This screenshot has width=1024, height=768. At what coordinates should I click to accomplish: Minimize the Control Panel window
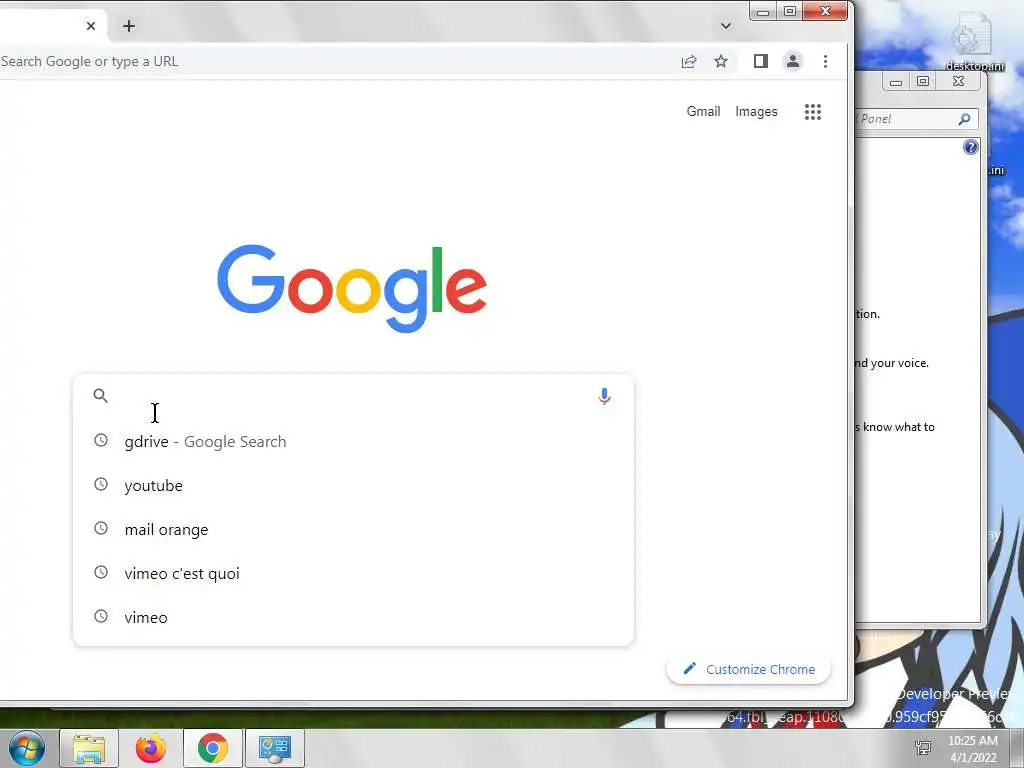(x=896, y=82)
